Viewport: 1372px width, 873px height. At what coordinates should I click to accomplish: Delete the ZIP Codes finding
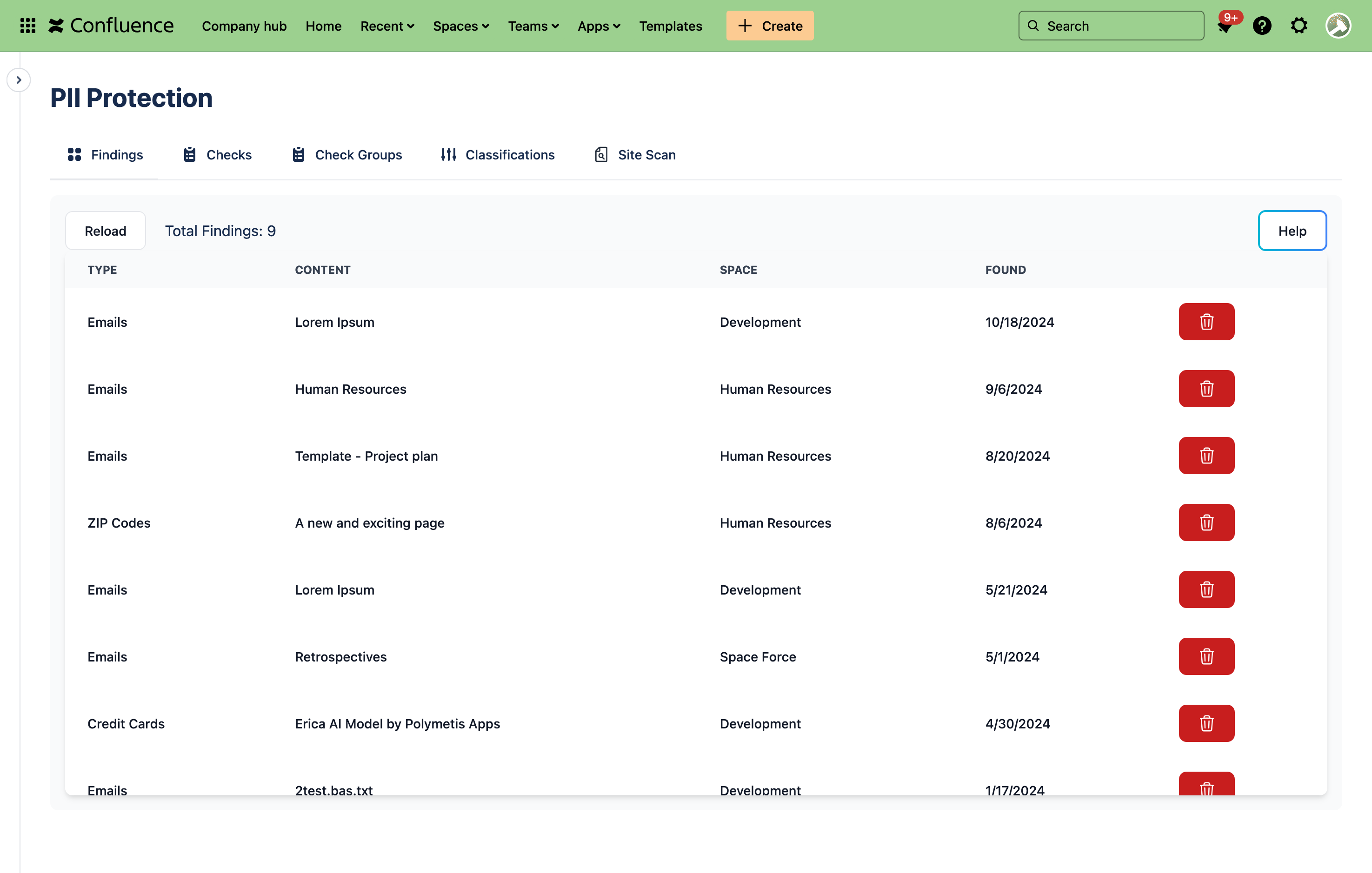(x=1206, y=522)
